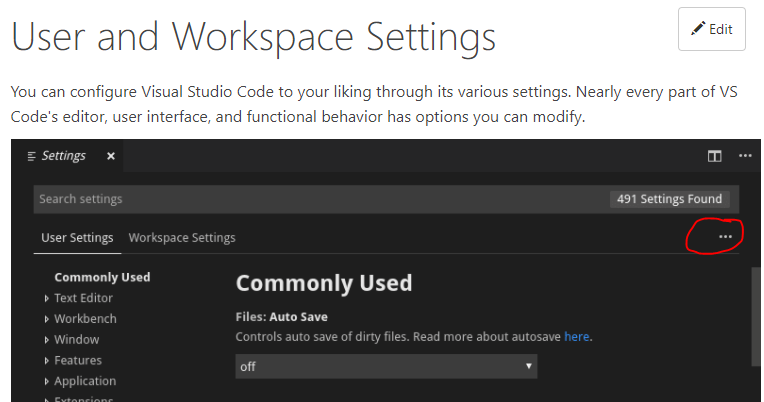Select Workbench category label
Screen dimensions: 764x402
[x=85, y=319]
